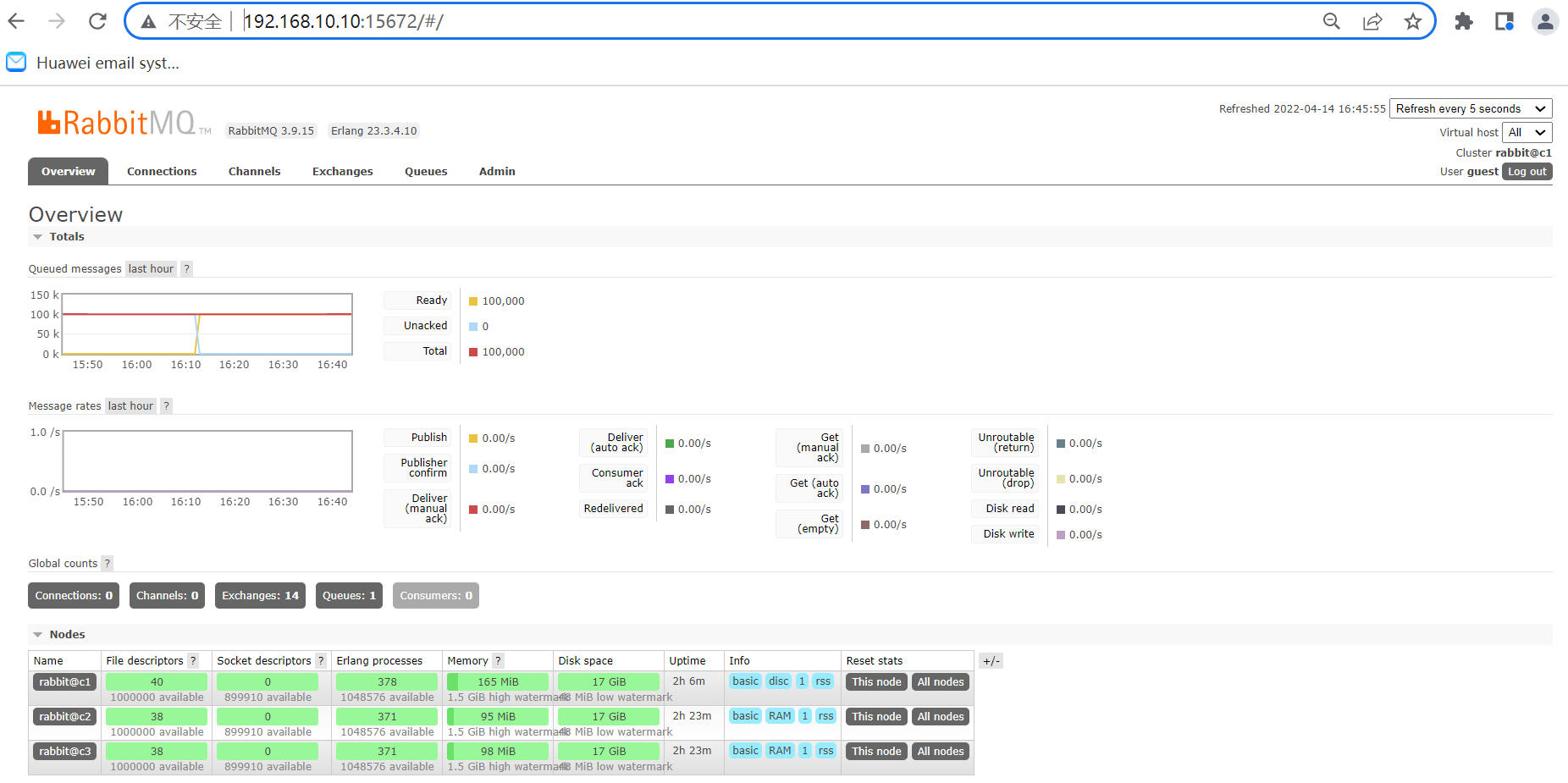This screenshot has height=783, width=1568.
Task: Open help for Message rates
Action: pos(167,406)
